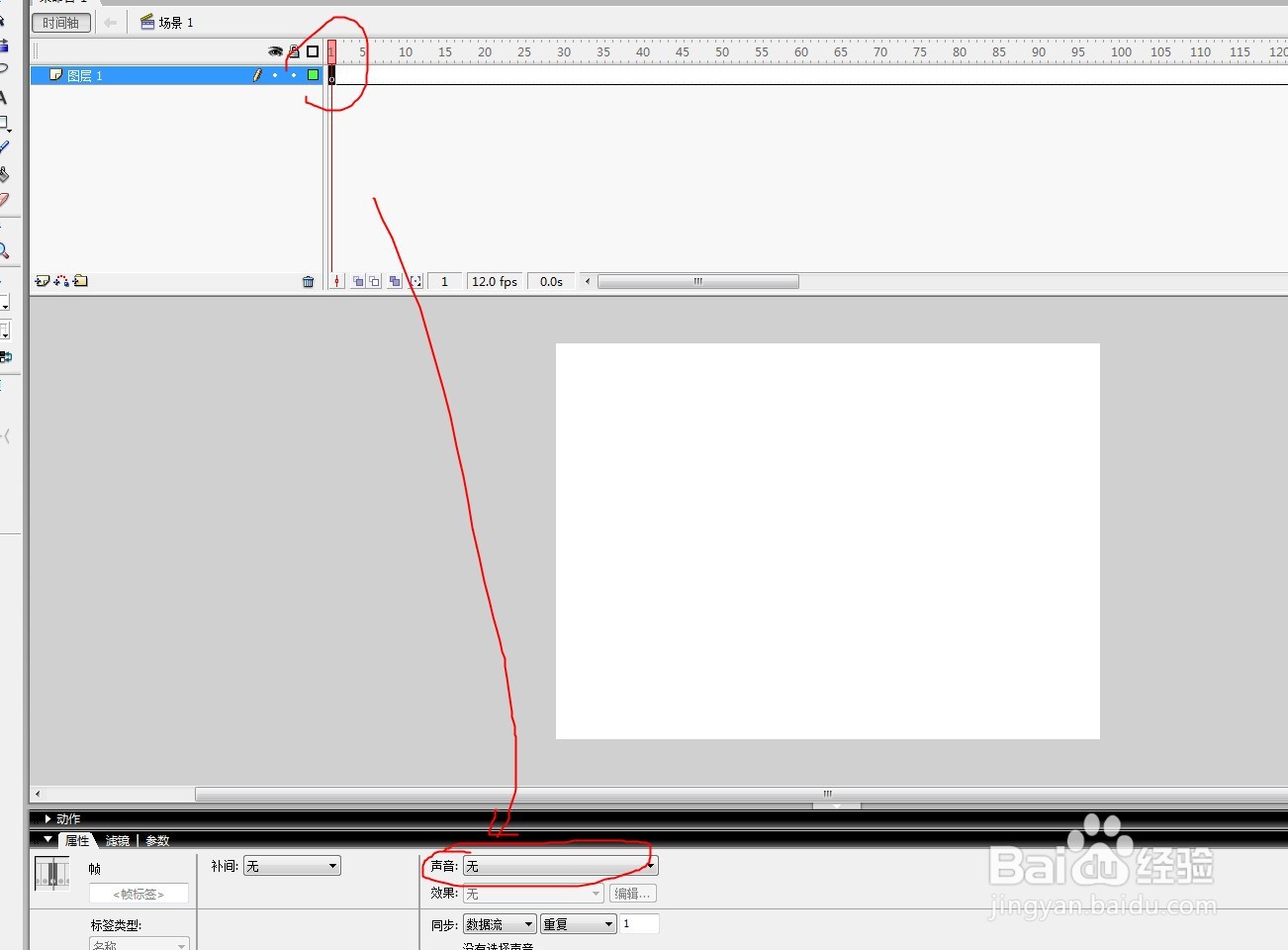Viewport: 1288px width, 950px height.
Task: Click the <帧标签> frame label field
Action: coord(138,894)
